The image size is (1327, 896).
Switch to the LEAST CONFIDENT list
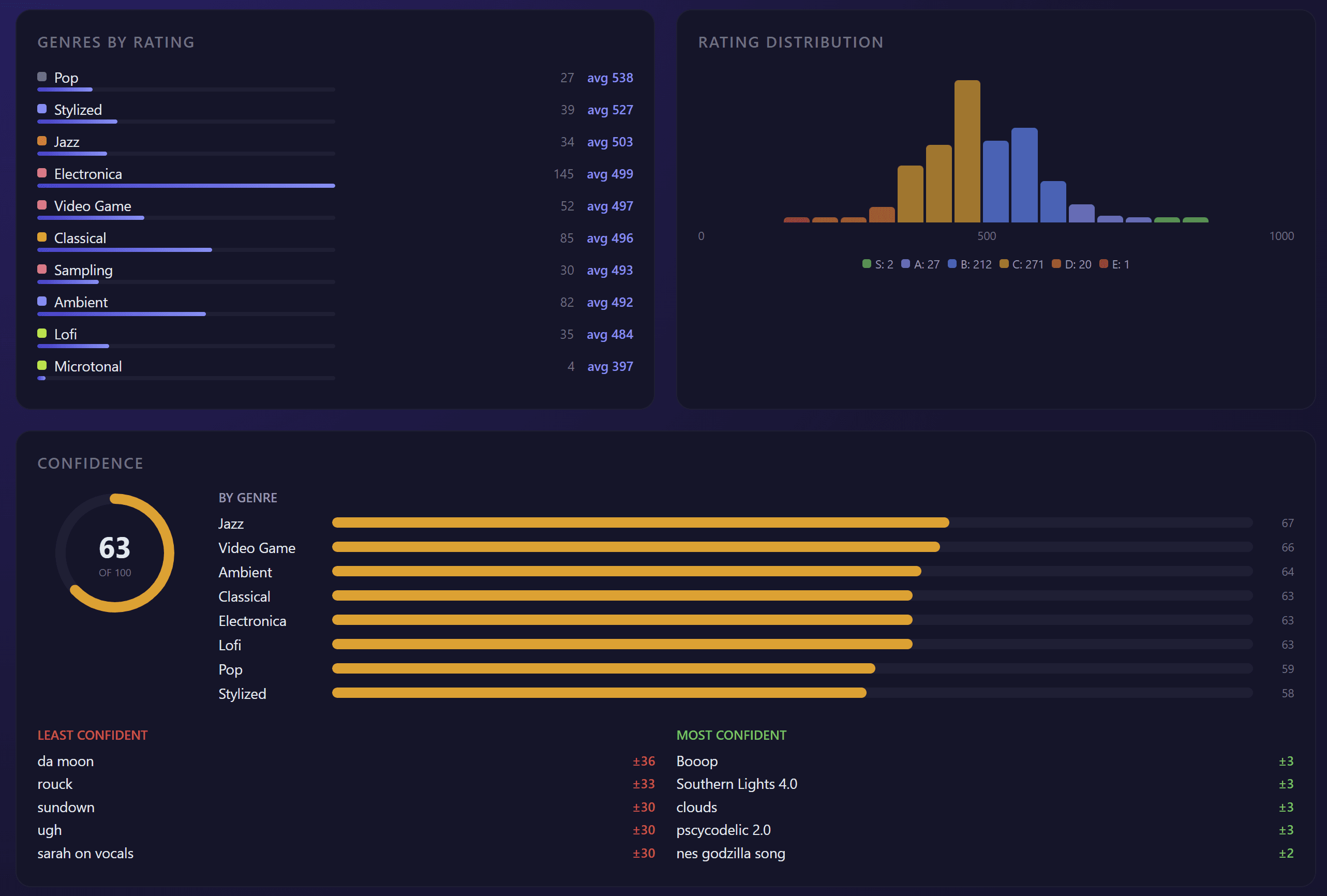point(93,735)
